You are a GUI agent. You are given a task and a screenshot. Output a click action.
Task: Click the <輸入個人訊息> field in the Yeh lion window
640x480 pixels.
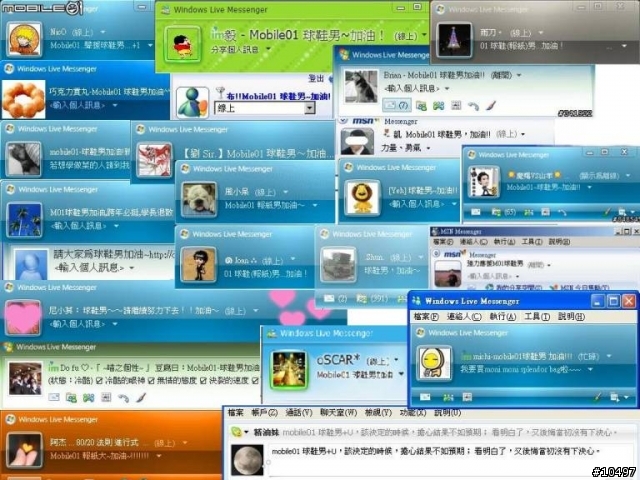click(x=416, y=204)
